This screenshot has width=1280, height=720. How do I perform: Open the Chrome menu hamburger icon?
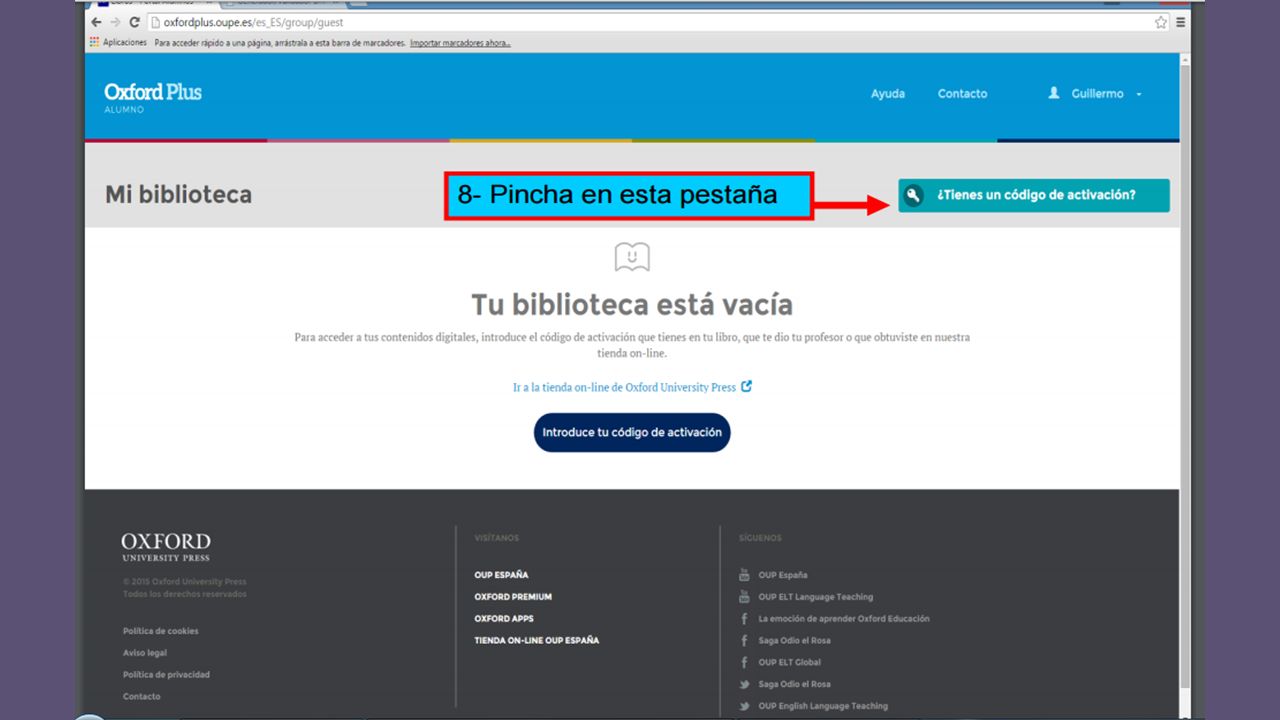[1181, 22]
